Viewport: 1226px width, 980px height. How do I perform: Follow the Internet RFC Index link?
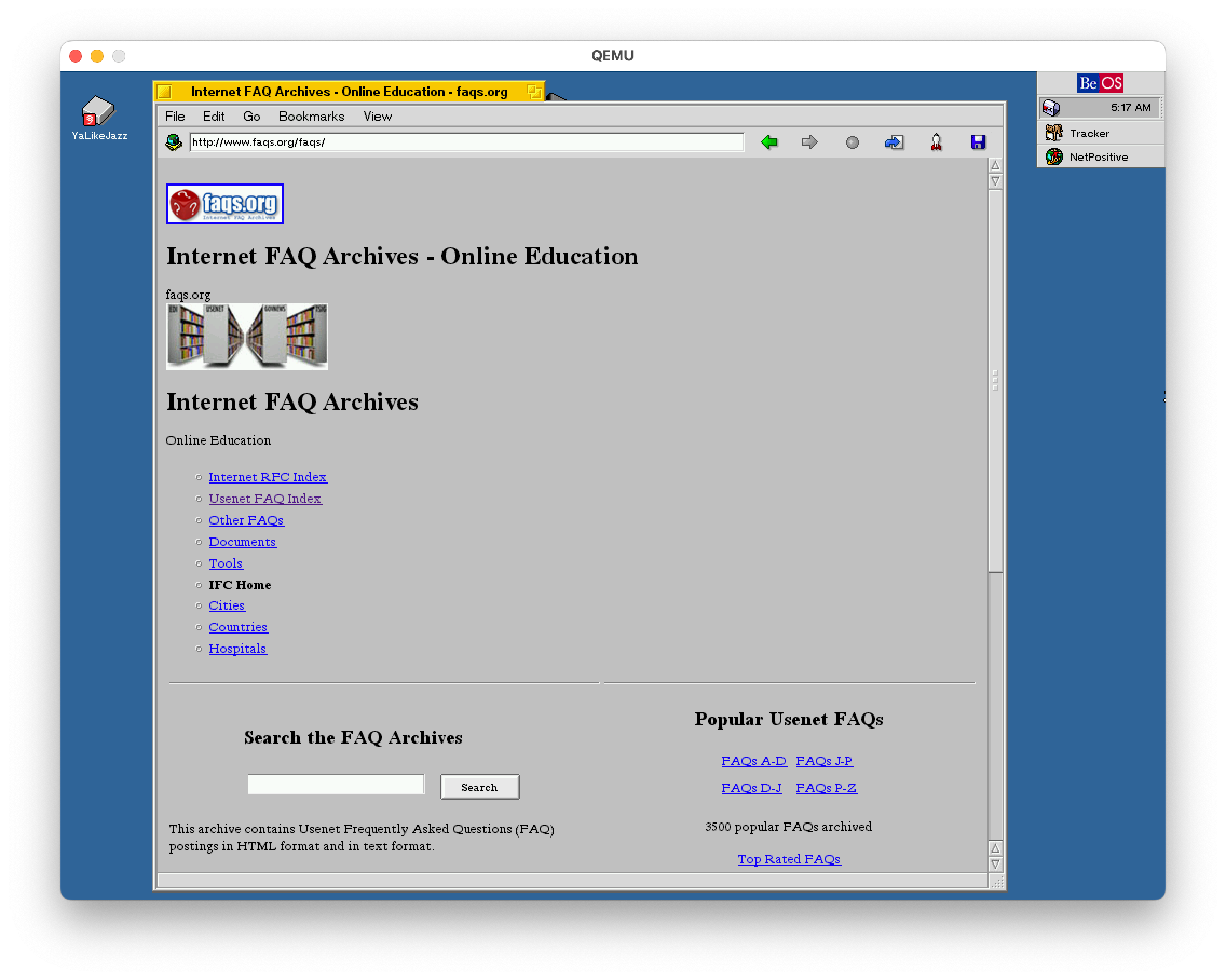click(x=267, y=477)
